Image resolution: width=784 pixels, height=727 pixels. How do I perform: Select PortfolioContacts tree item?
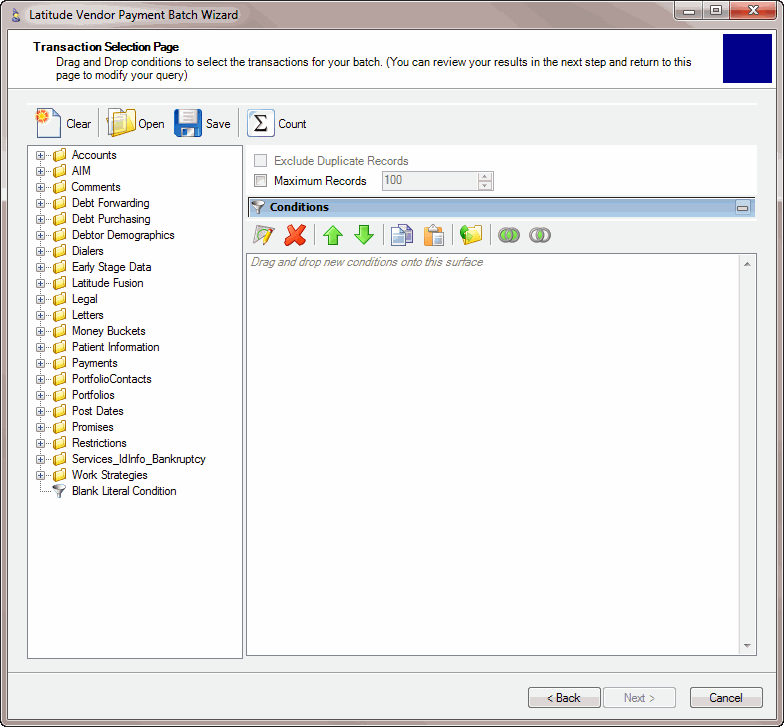[112, 379]
